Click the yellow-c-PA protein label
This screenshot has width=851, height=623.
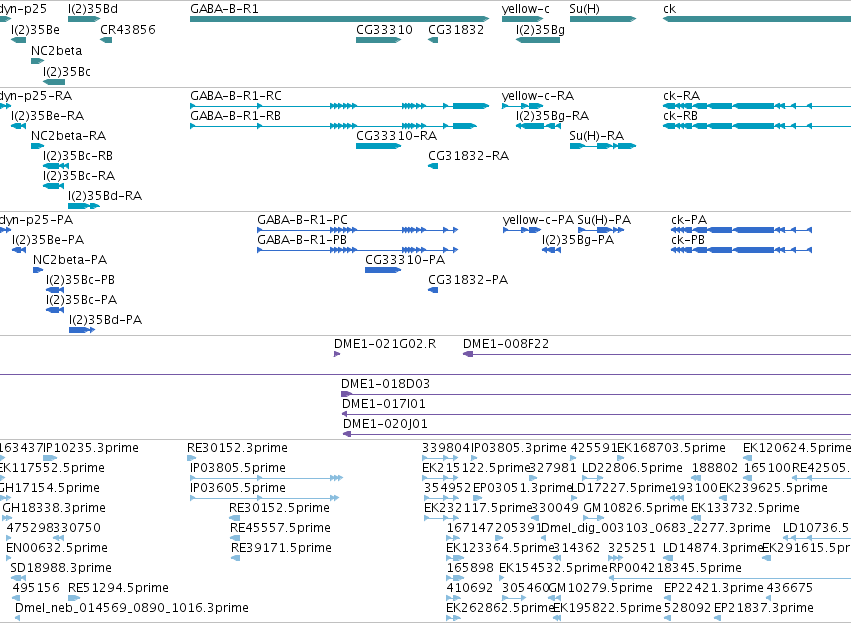538,220
